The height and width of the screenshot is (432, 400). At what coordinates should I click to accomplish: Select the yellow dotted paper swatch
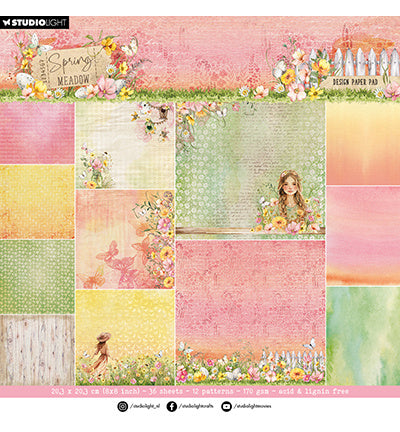click(x=37, y=202)
